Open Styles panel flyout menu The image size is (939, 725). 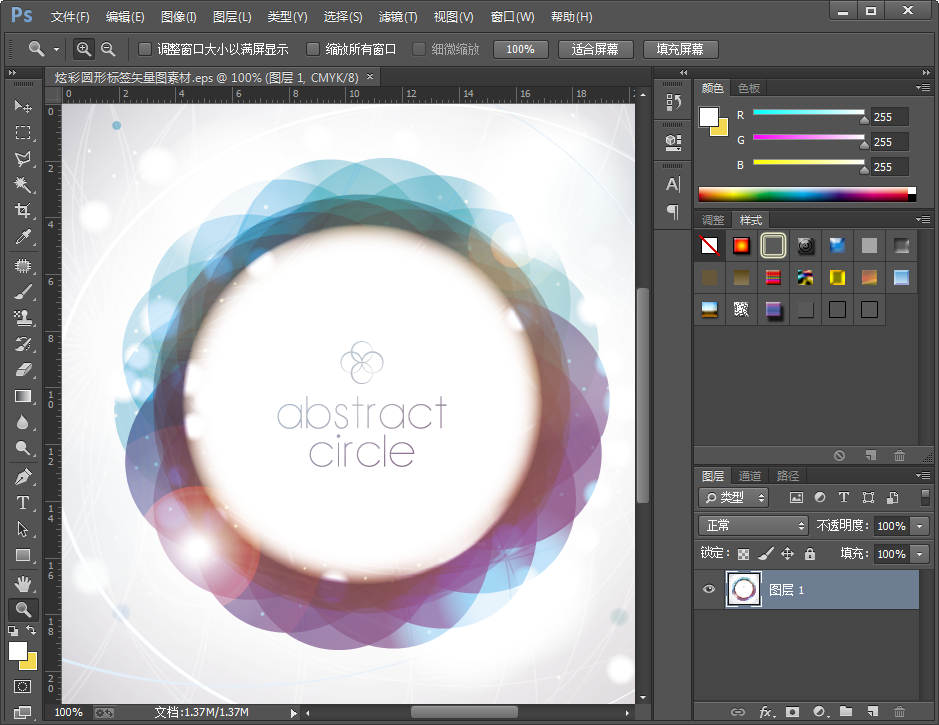(923, 219)
